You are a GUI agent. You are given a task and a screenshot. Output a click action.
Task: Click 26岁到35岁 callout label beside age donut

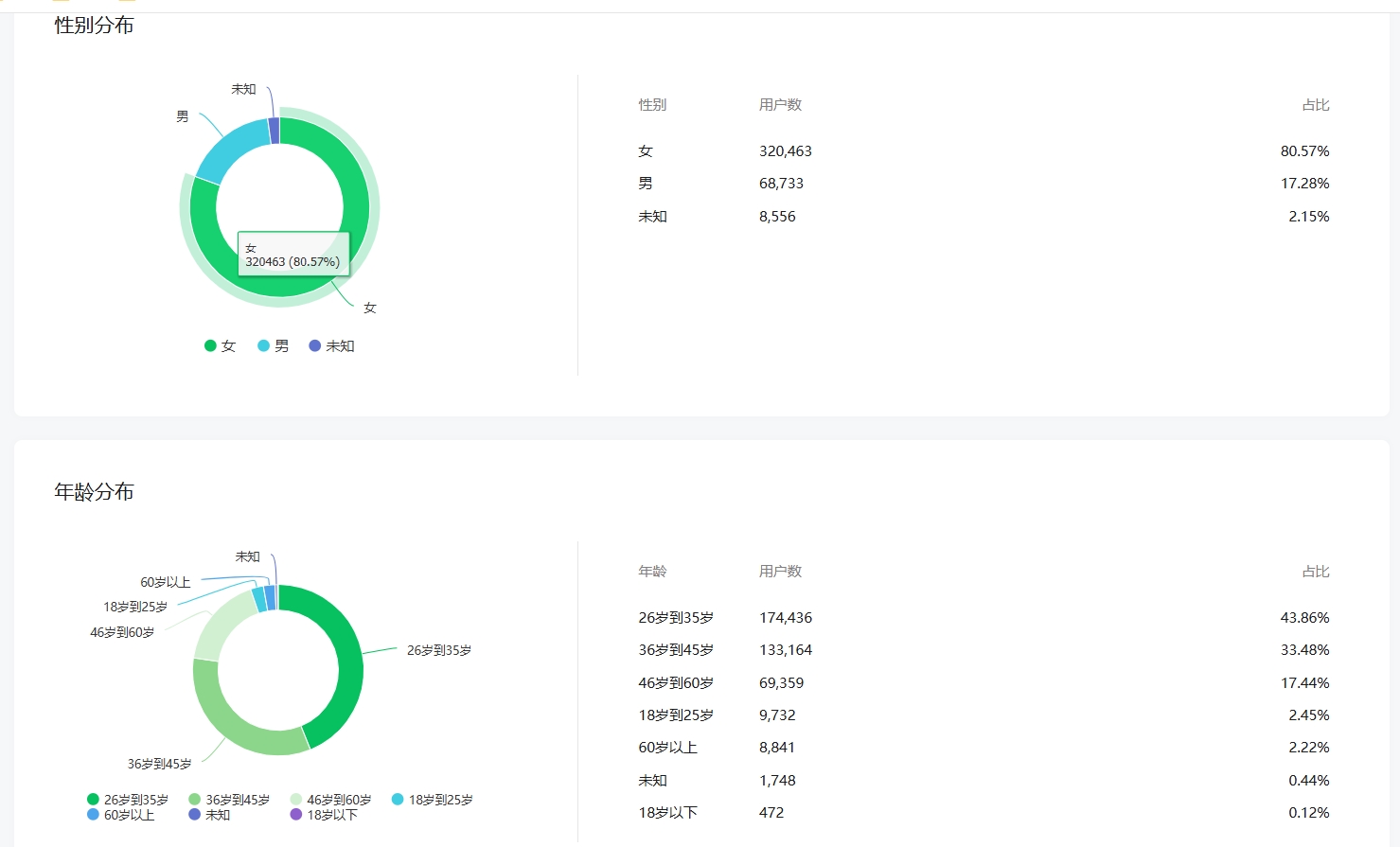[439, 650]
